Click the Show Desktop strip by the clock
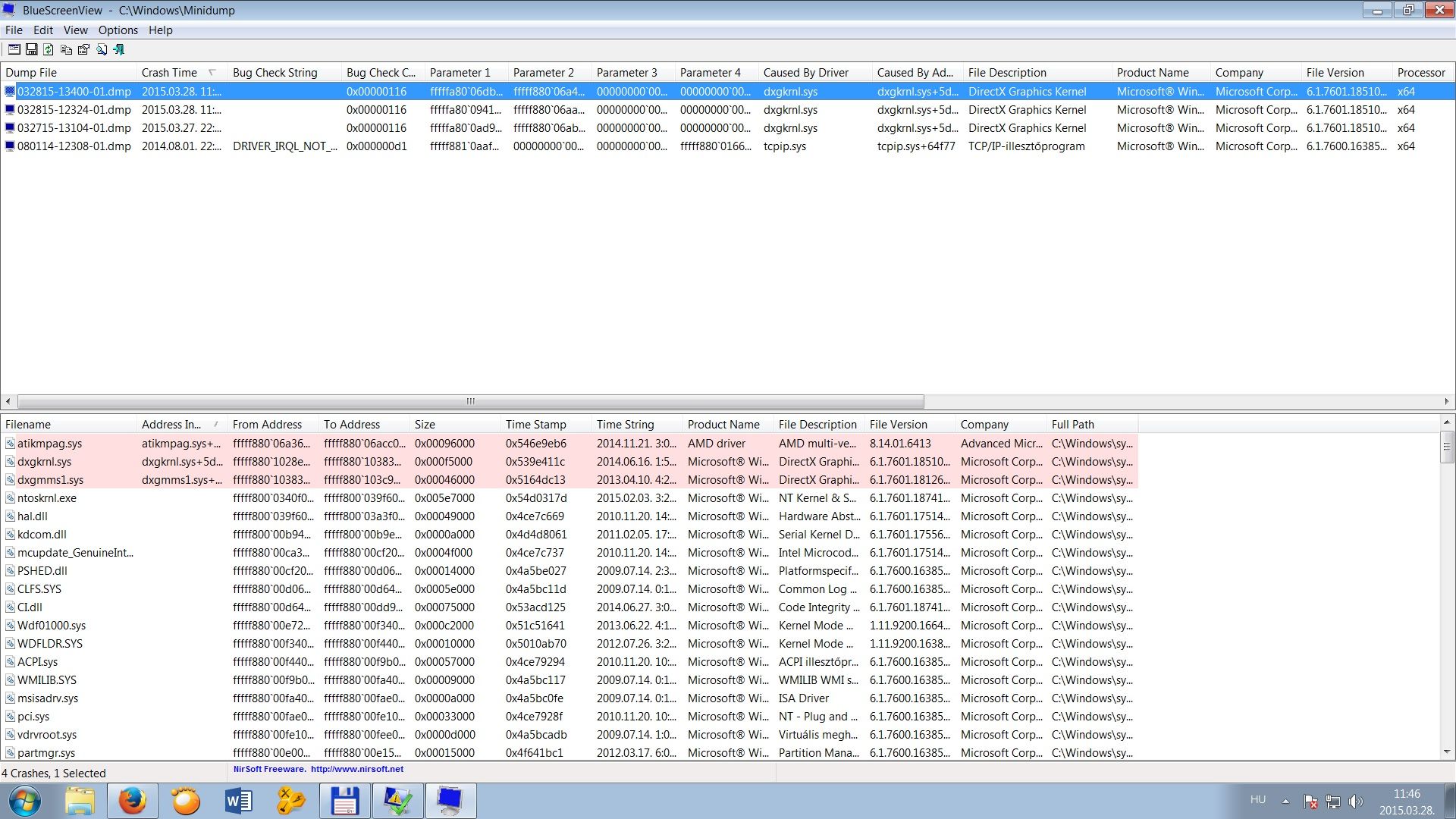Screen dimensions: 1456x819 [x=1450, y=801]
